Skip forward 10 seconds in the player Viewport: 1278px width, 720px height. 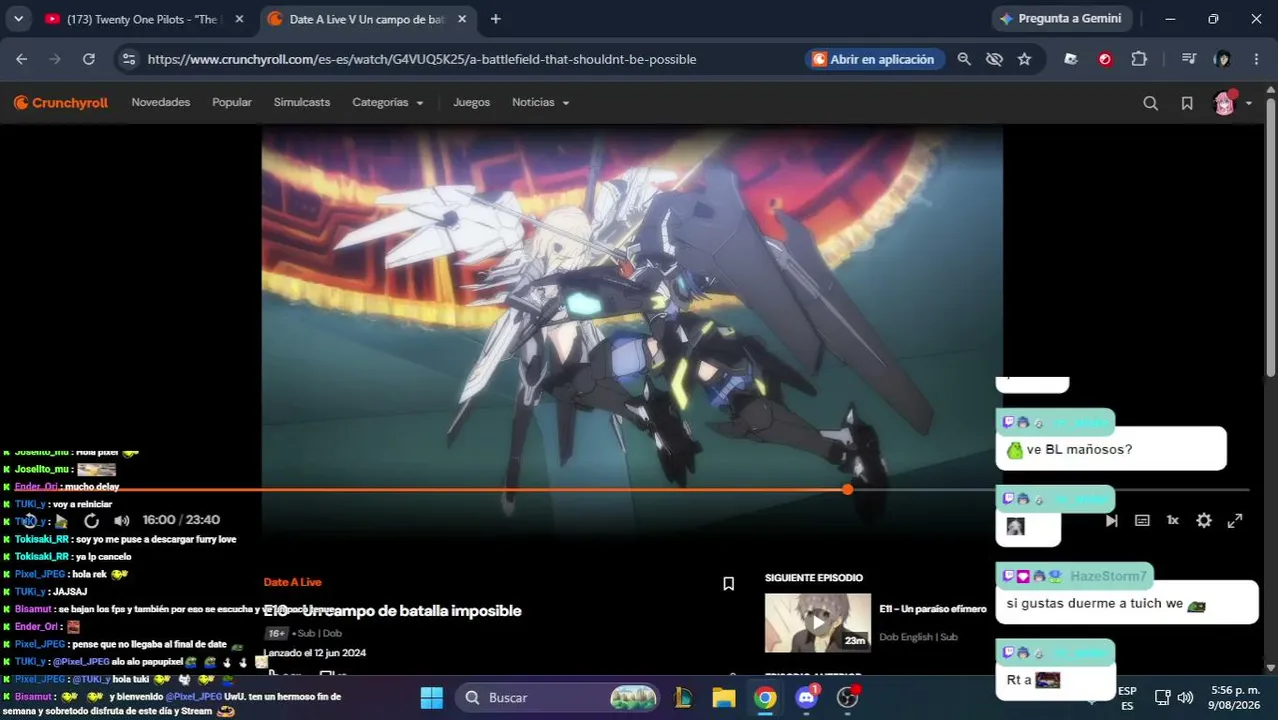pos(91,520)
